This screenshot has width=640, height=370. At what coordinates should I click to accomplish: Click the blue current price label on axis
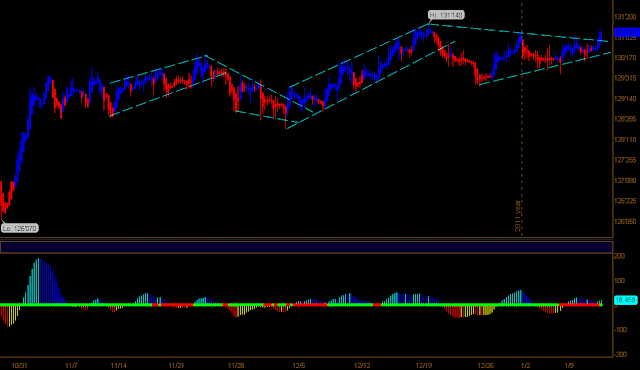626,32
